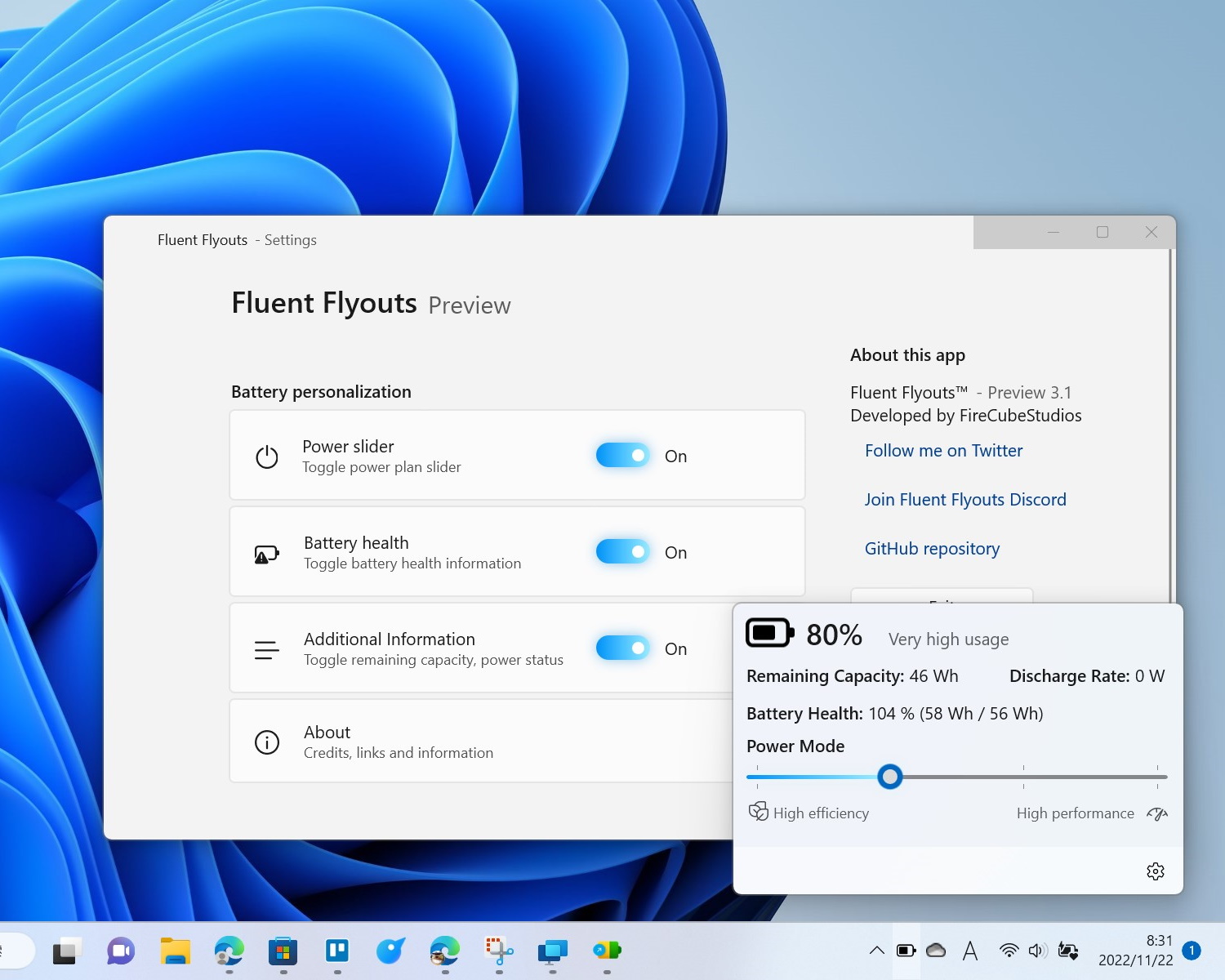Click "Credits, links and information" text

click(x=399, y=753)
